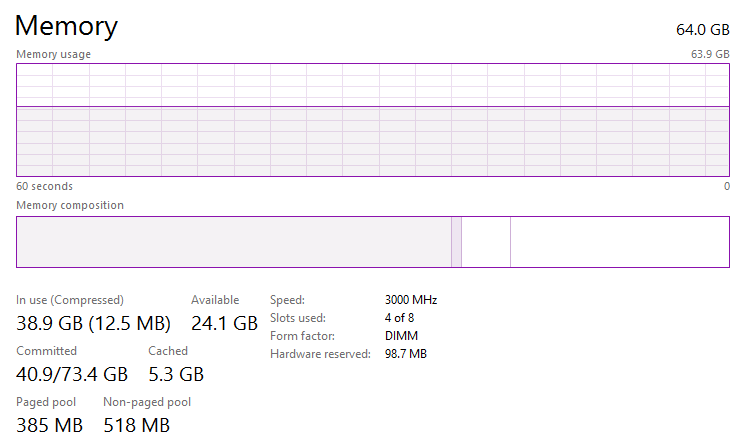Click the Memory composition label
The height and width of the screenshot is (444, 736).
coord(70,205)
